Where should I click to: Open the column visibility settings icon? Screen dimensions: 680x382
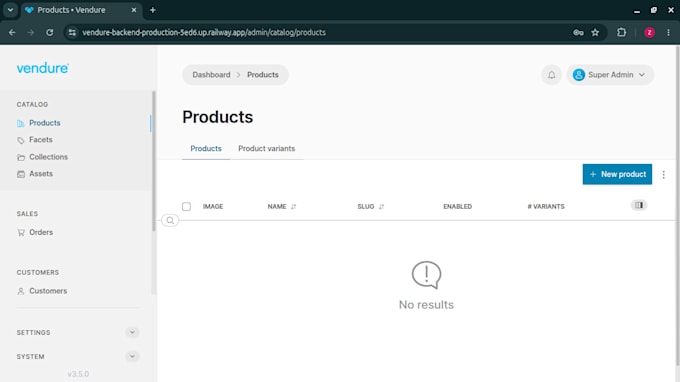click(x=639, y=205)
